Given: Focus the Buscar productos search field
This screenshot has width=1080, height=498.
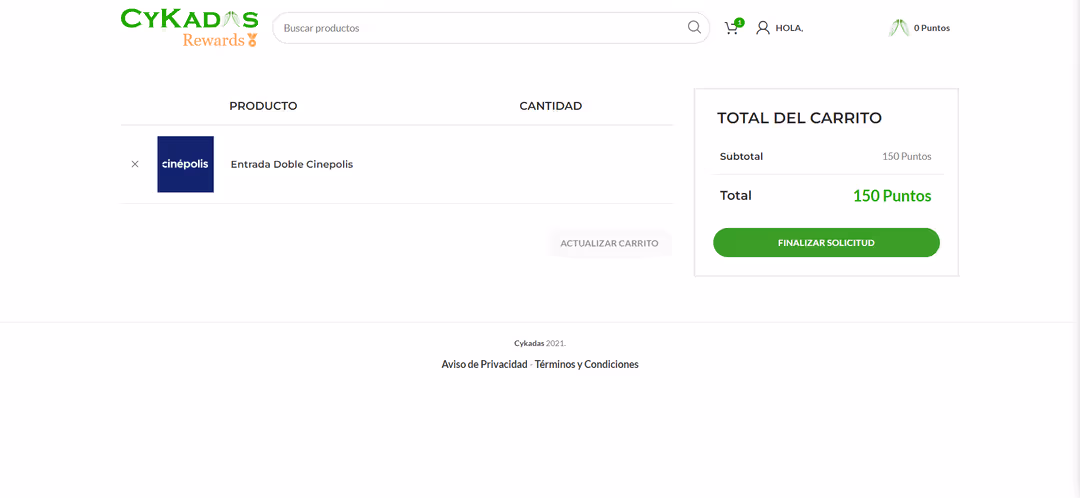Looking at the screenshot, I should click(480, 28).
